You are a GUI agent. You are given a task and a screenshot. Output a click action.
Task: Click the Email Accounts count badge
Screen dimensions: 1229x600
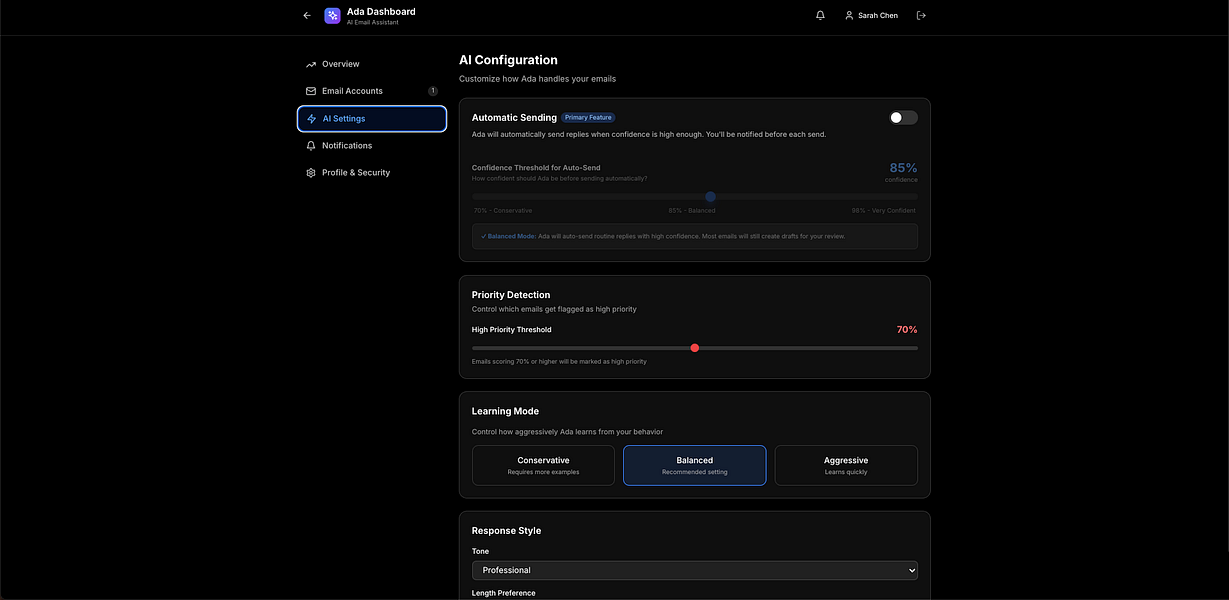[x=433, y=91]
